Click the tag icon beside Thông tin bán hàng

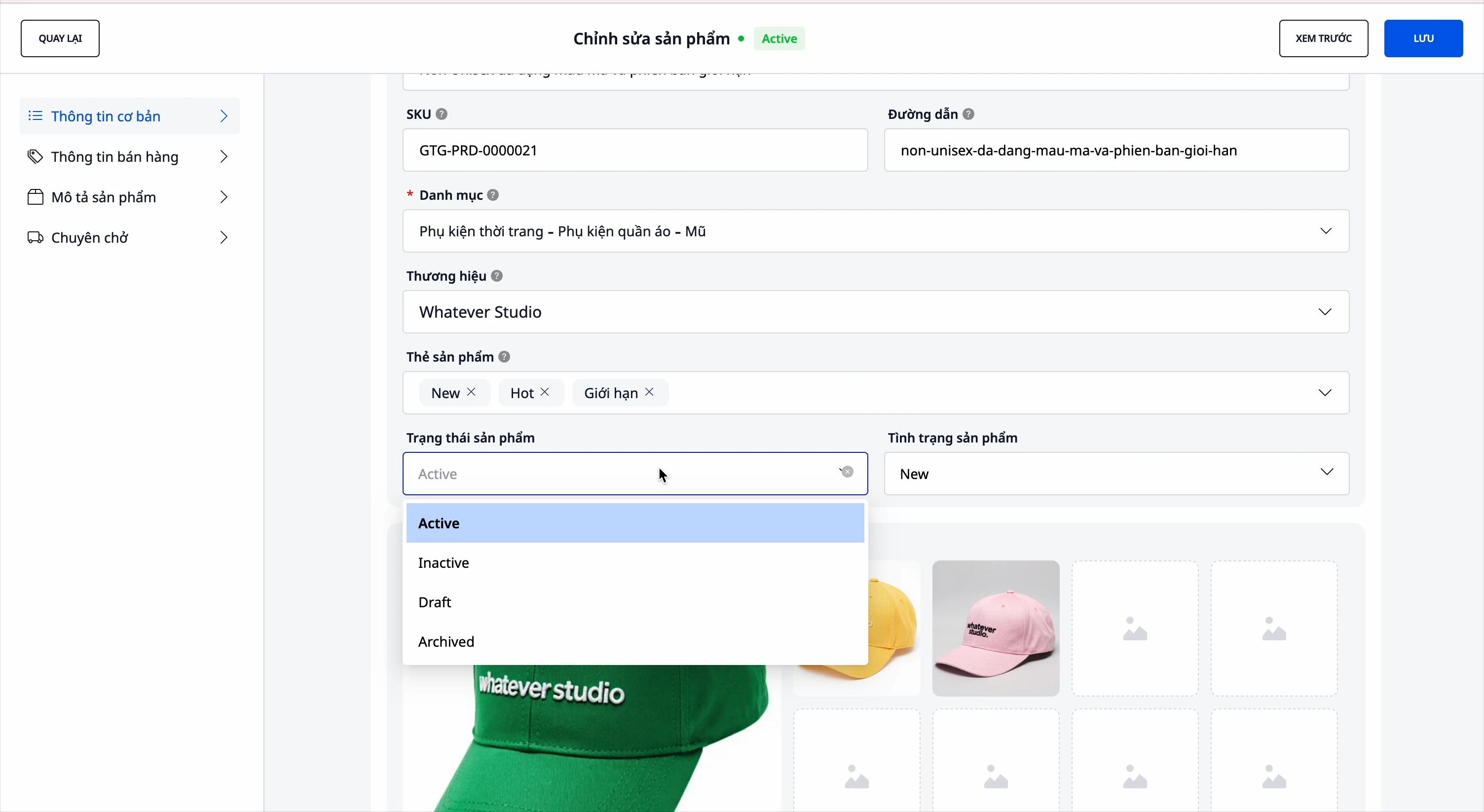click(35, 157)
